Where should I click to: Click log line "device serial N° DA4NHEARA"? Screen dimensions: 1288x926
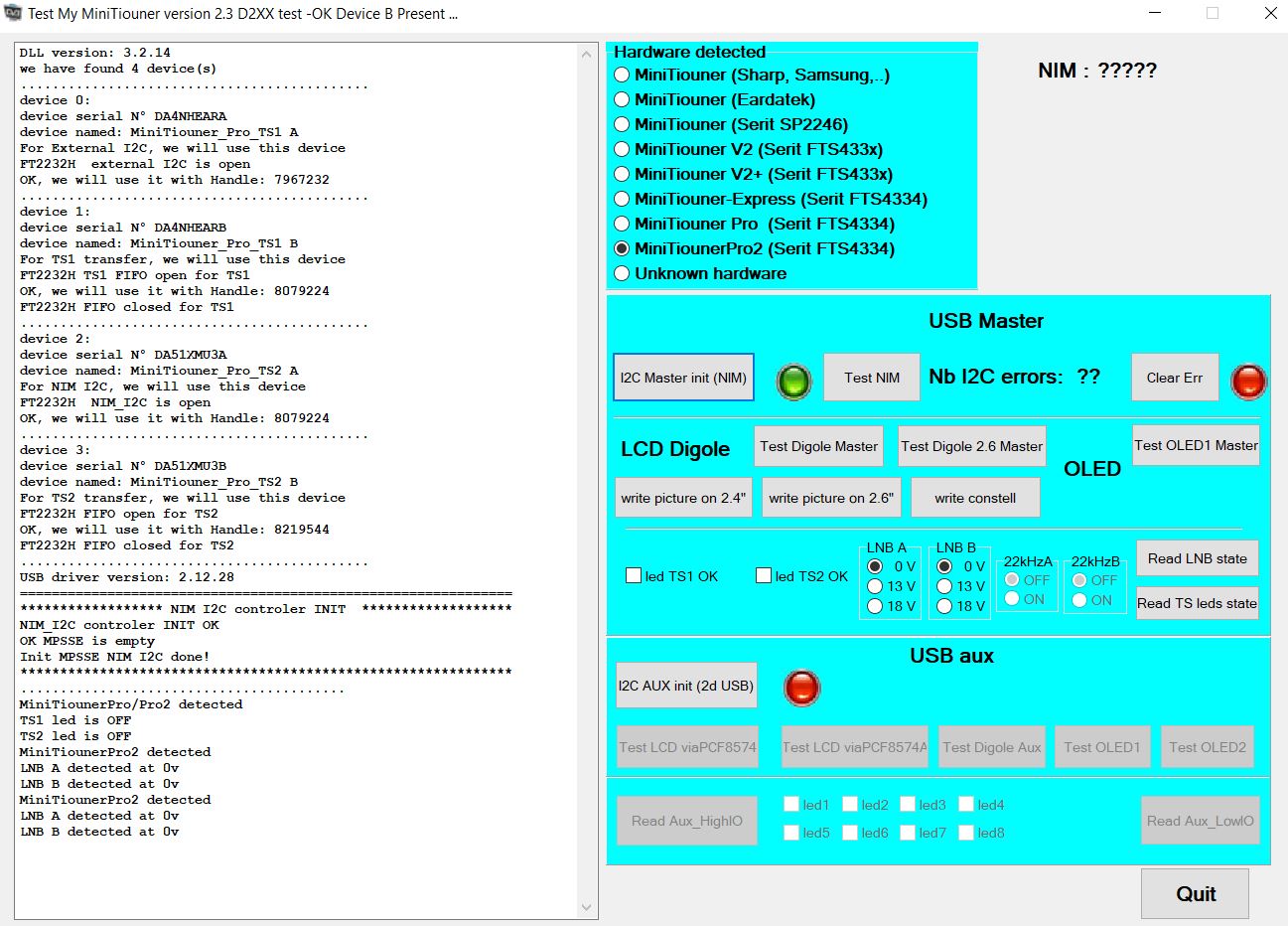[123, 116]
